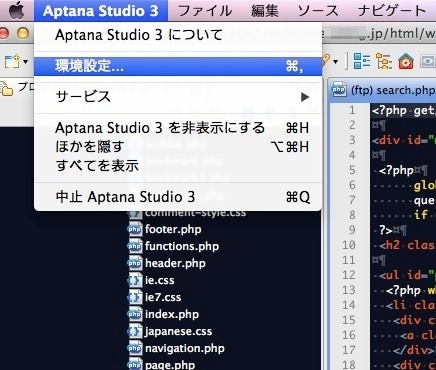Click the hierarchy tree toolbar icon

[x=383, y=61]
